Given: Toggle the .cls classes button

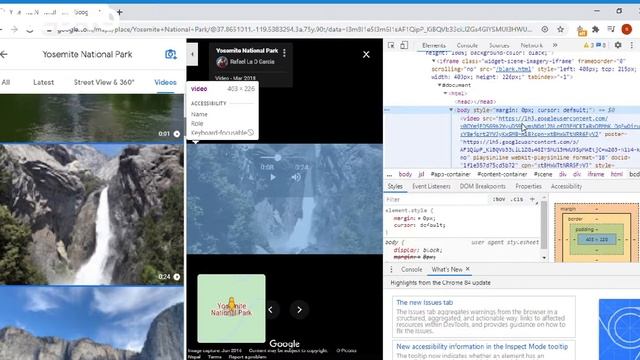Looking at the screenshot, I should tap(517, 200).
